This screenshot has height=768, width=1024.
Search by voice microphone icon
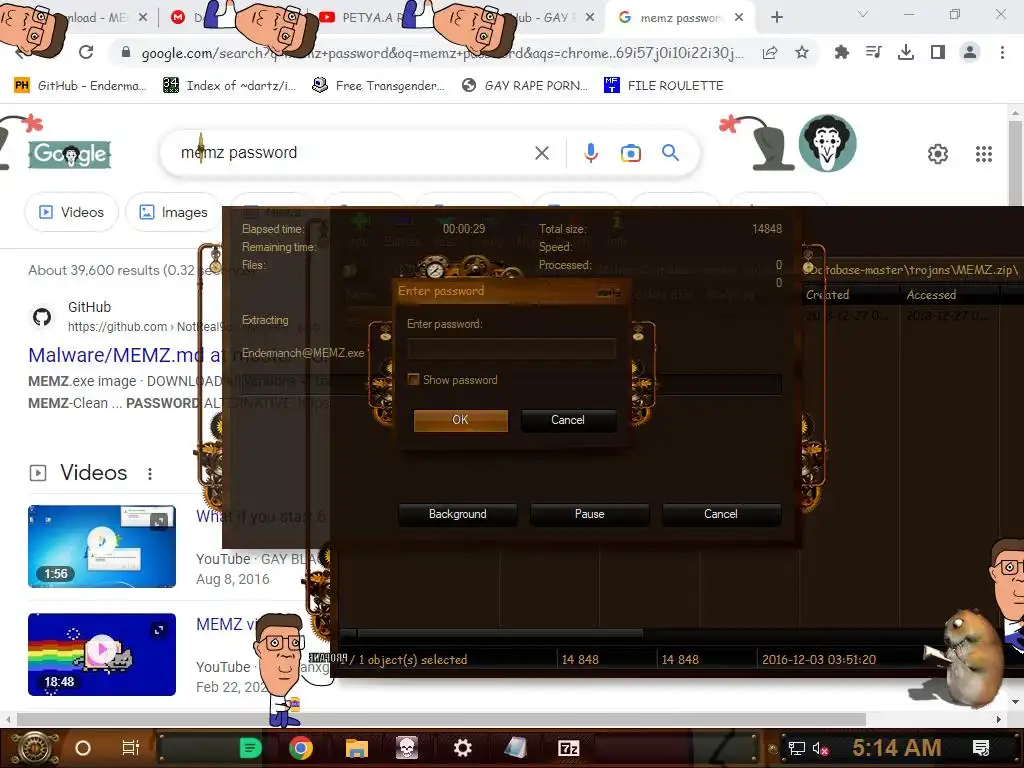pyautogui.click(x=591, y=153)
